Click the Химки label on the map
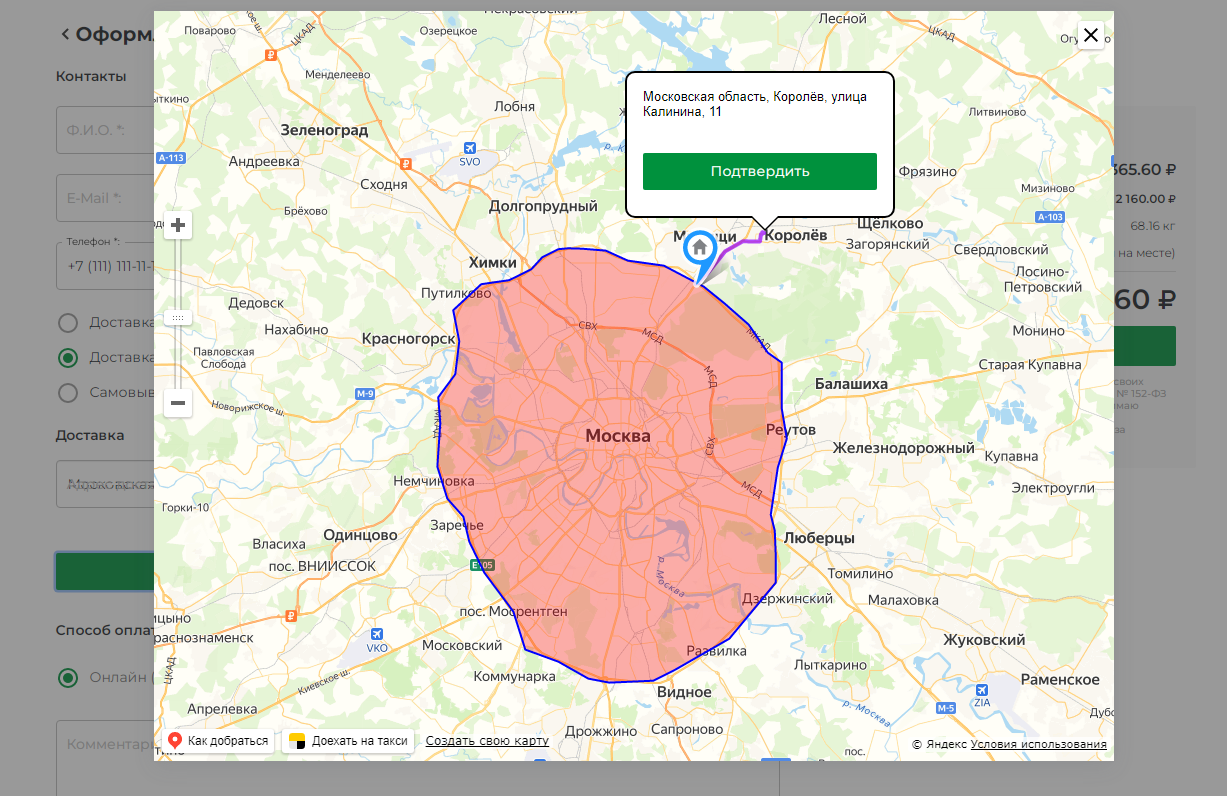Image resolution: width=1227 pixels, height=796 pixels. coord(493,262)
